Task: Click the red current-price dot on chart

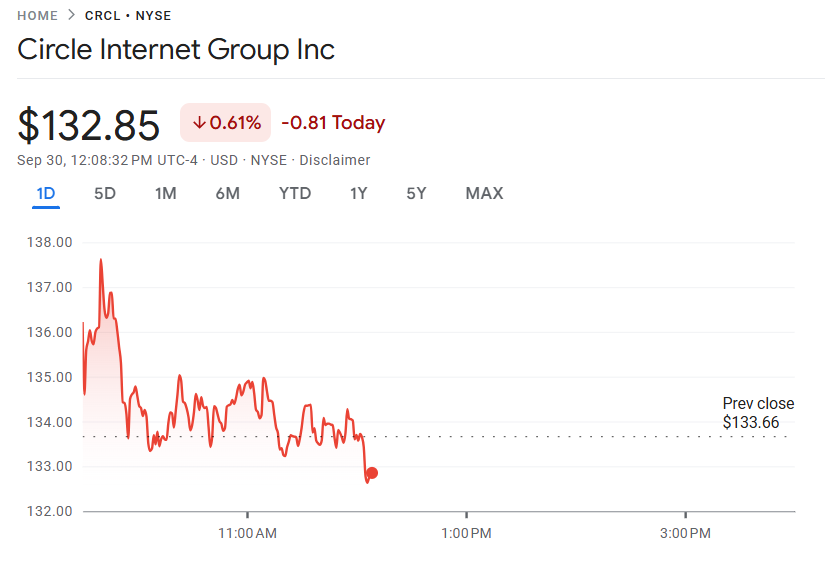Action: coord(372,473)
